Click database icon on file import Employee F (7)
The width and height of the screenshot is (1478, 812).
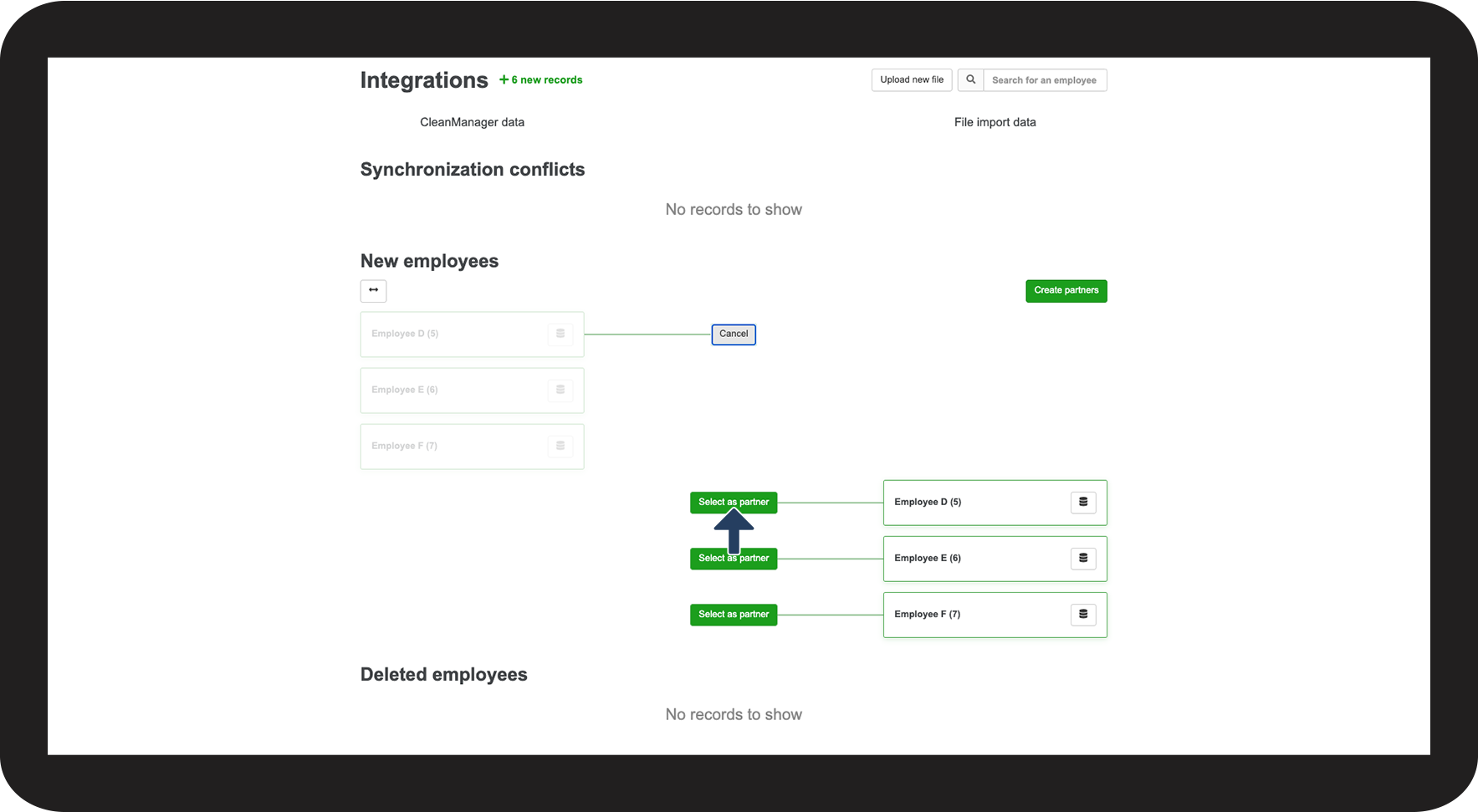click(x=1083, y=615)
